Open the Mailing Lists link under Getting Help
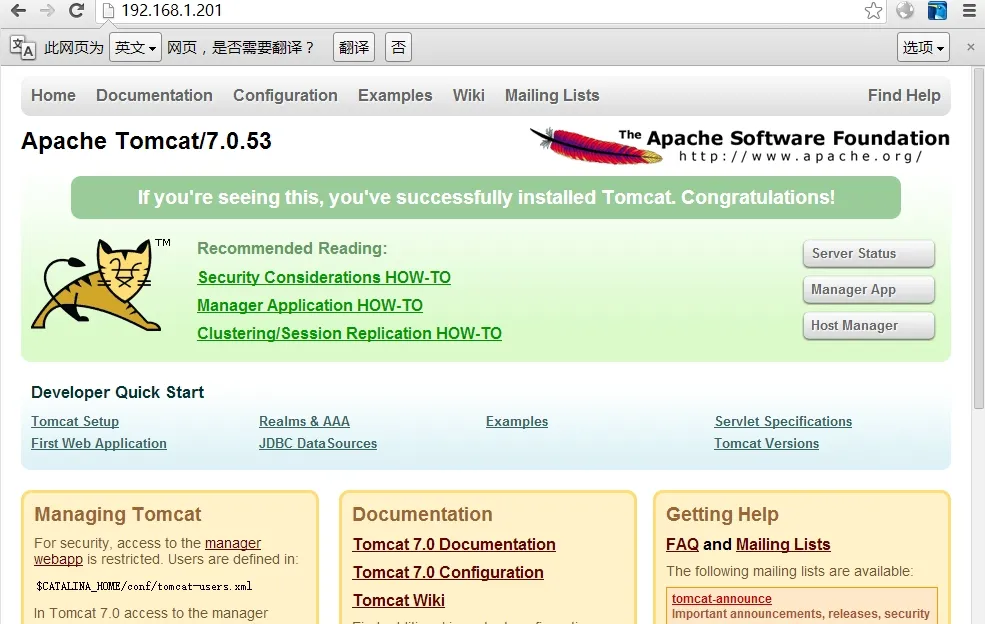Image resolution: width=985 pixels, height=624 pixels. coord(783,544)
